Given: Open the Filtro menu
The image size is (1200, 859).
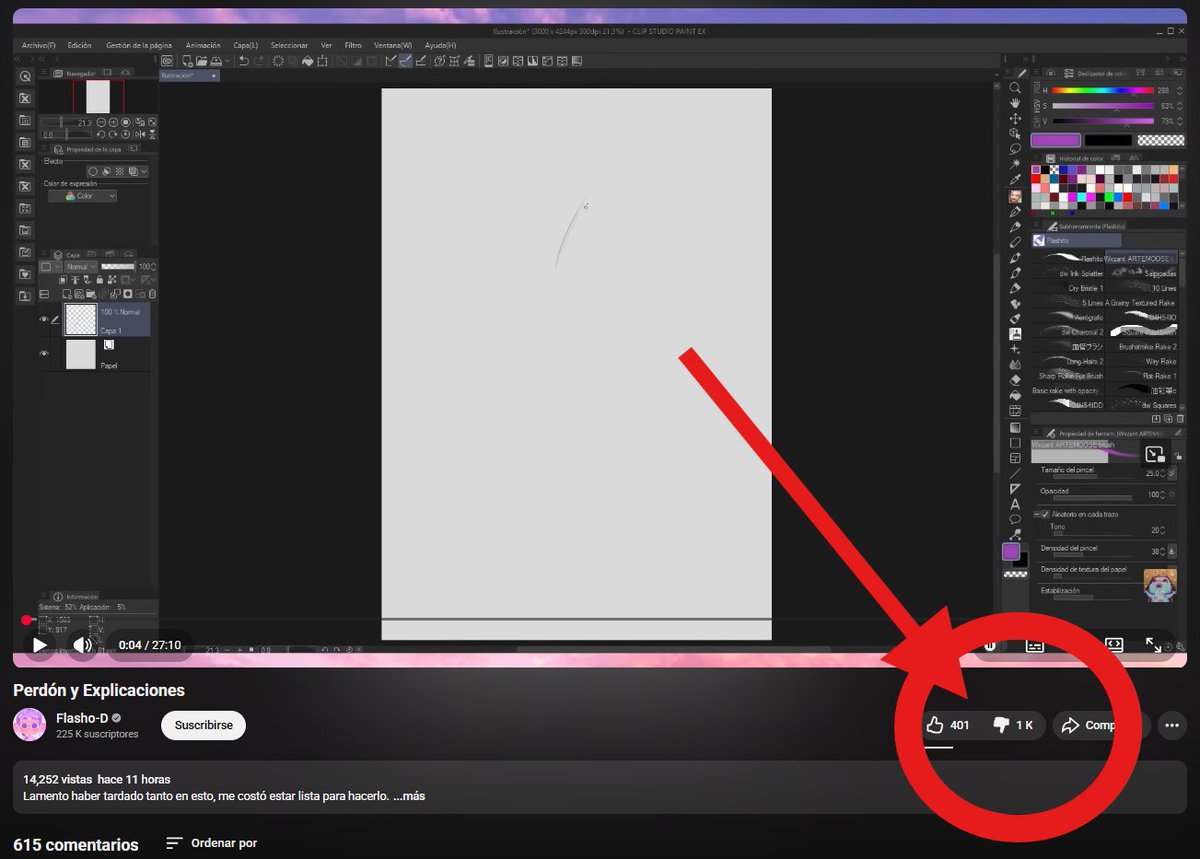Looking at the screenshot, I should click(x=353, y=45).
